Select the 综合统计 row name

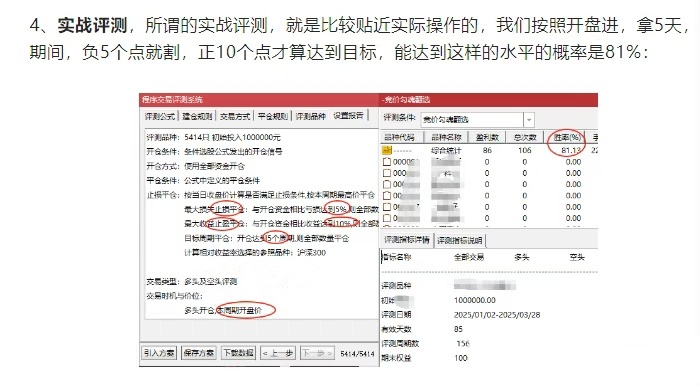(446, 150)
